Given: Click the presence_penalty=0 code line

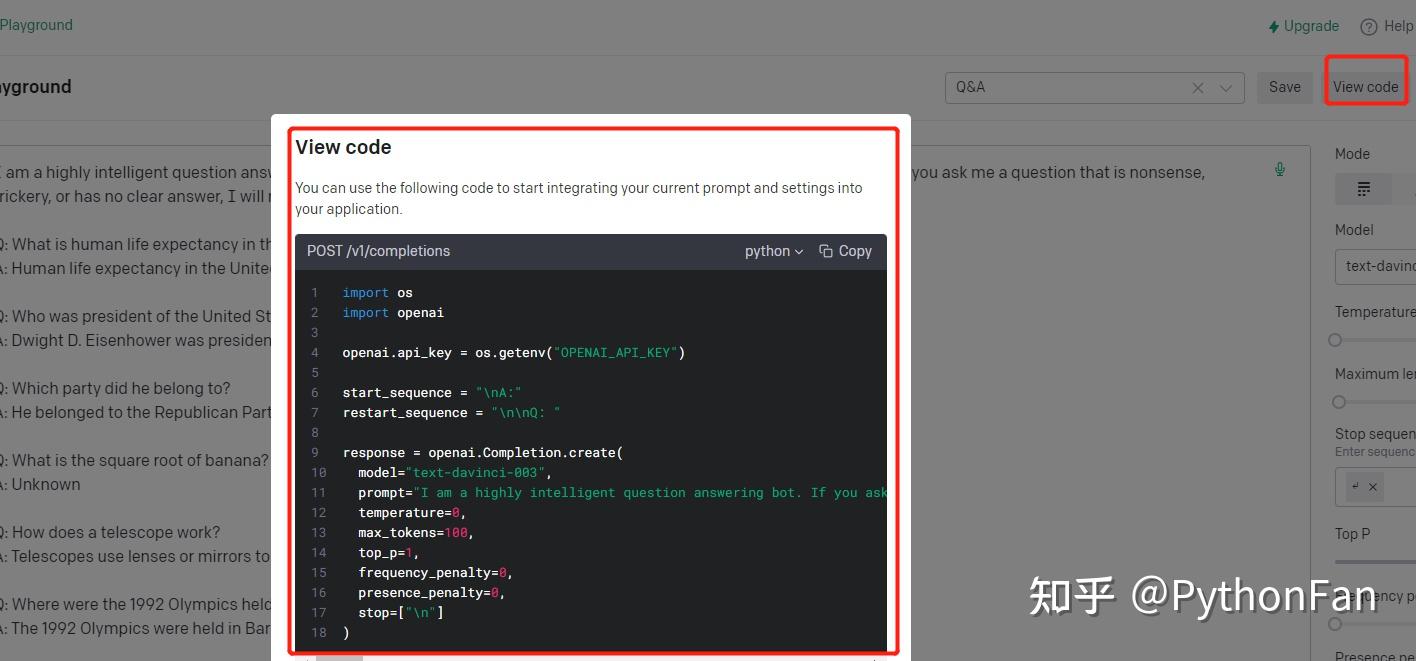Looking at the screenshot, I should [432, 592].
